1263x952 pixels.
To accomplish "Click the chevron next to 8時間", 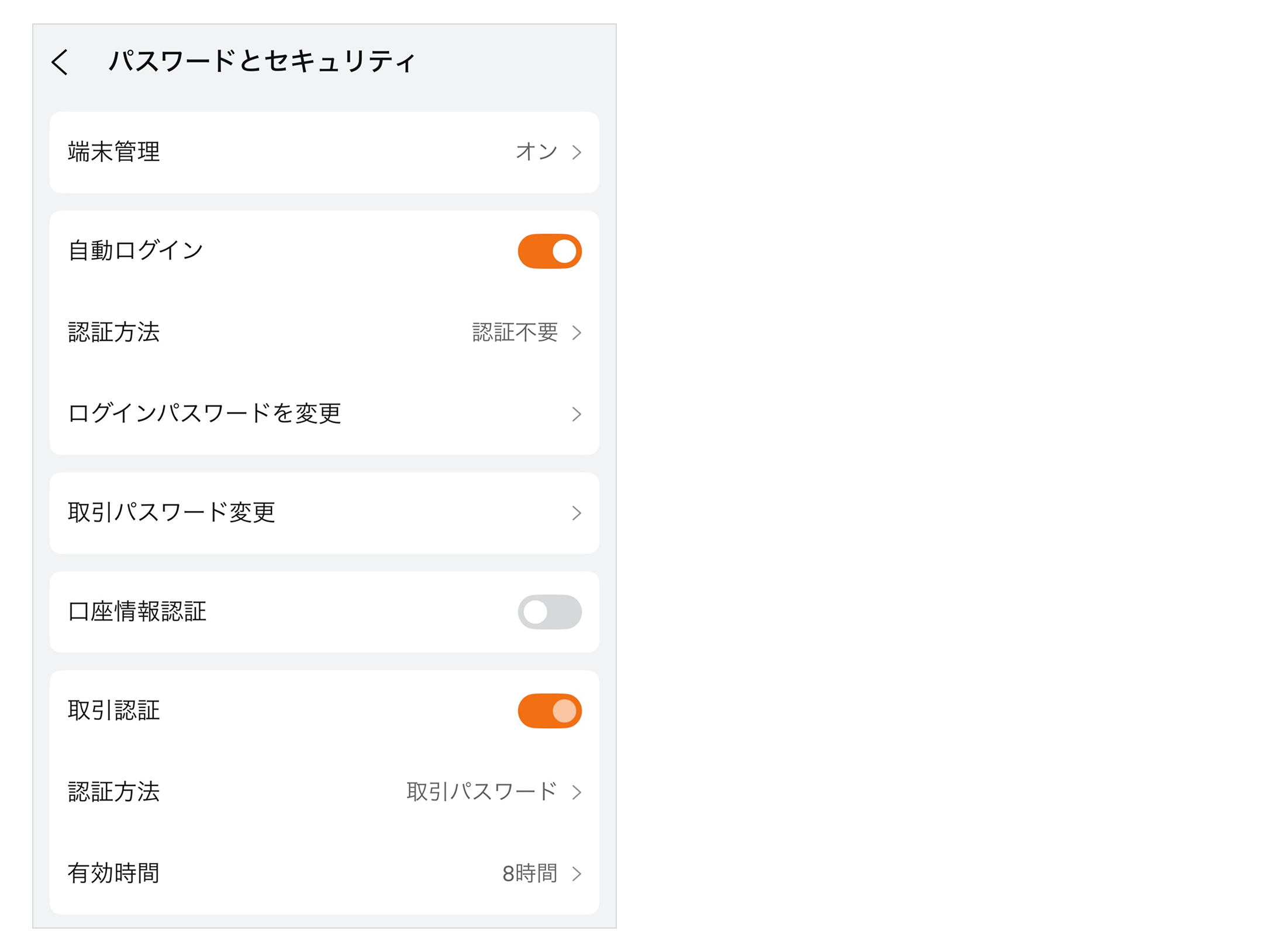I will pyautogui.click(x=577, y=874).
